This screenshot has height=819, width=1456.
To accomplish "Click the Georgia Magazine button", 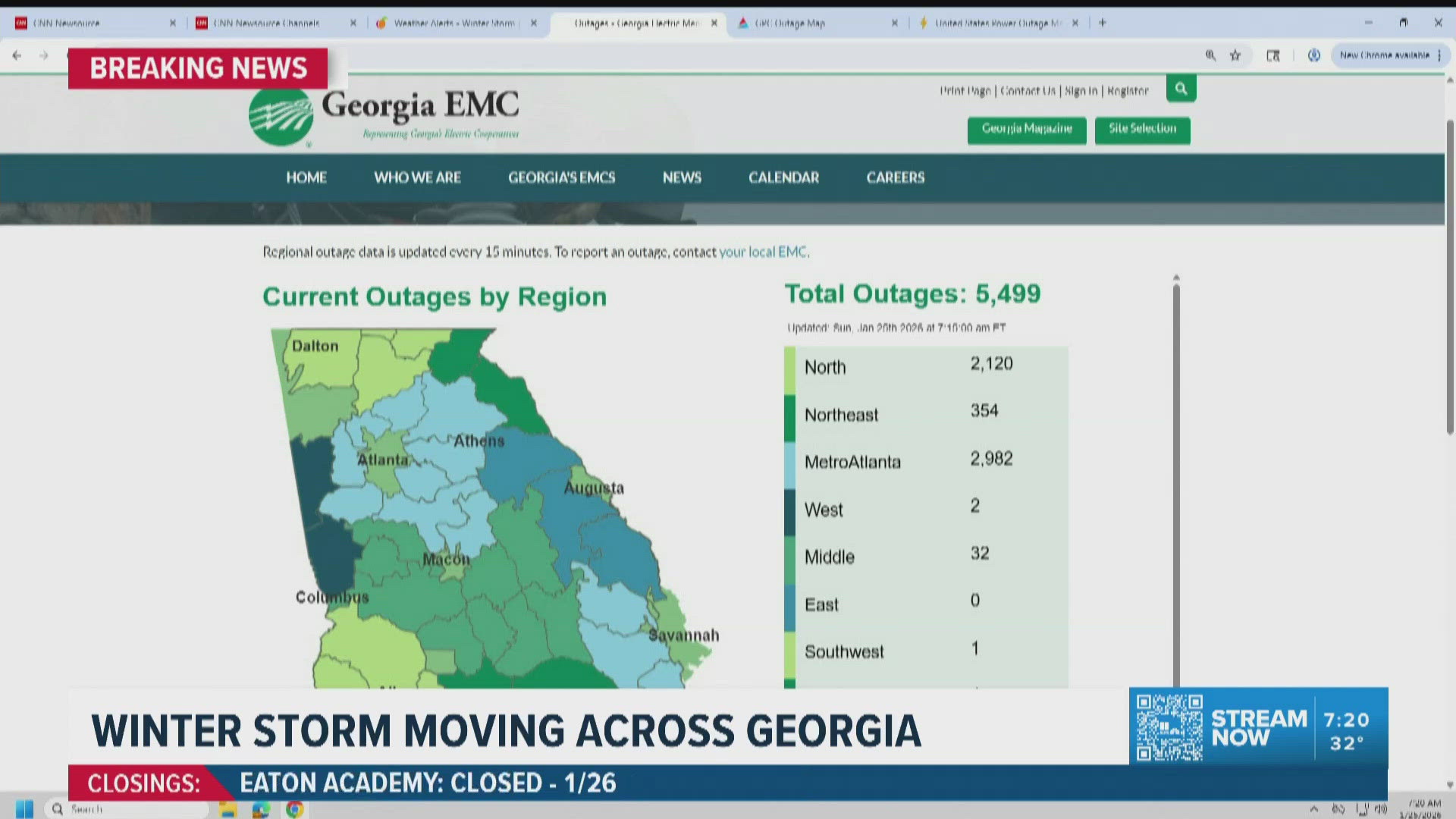I will tap(1026, 130).
